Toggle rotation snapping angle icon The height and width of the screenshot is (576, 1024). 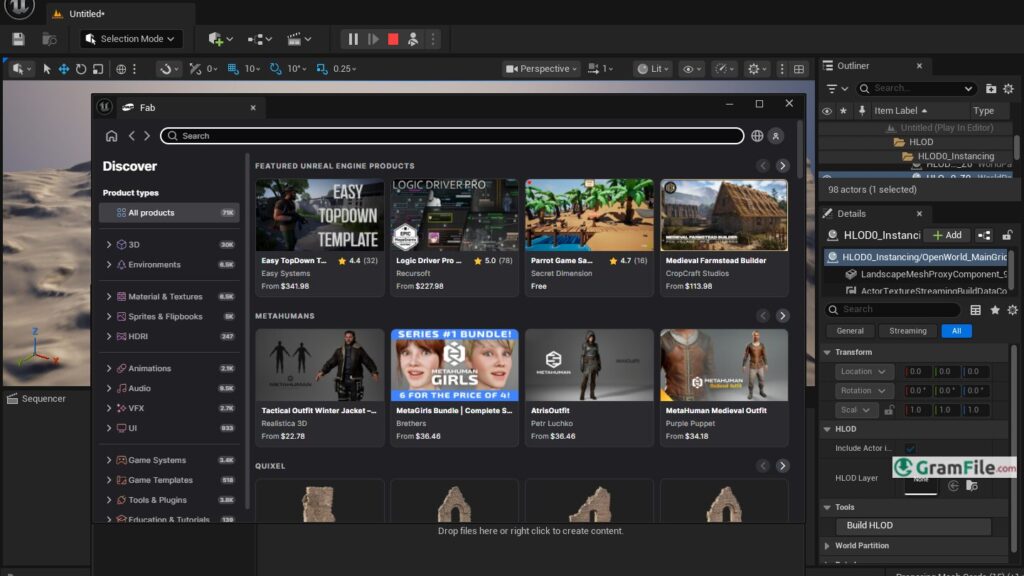276,69
